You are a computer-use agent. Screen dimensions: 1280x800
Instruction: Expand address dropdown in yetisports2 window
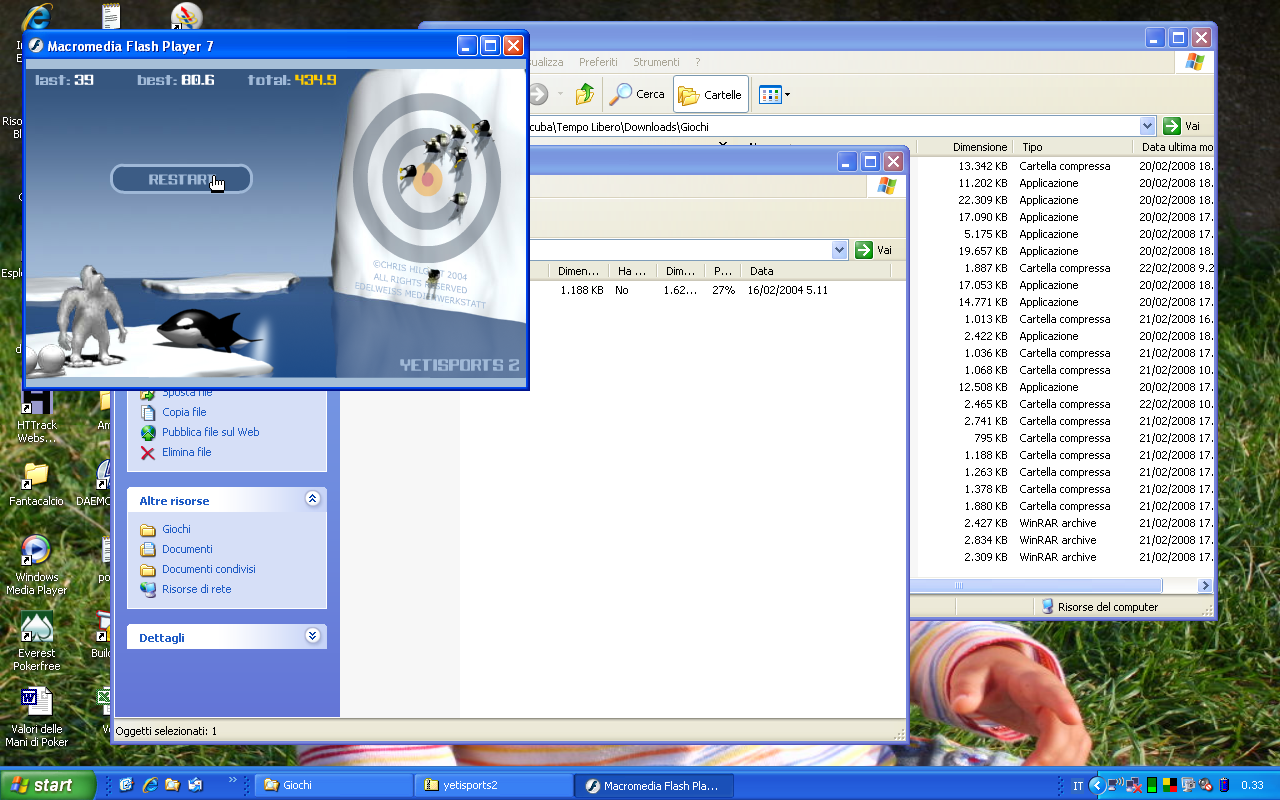point(840,250)
